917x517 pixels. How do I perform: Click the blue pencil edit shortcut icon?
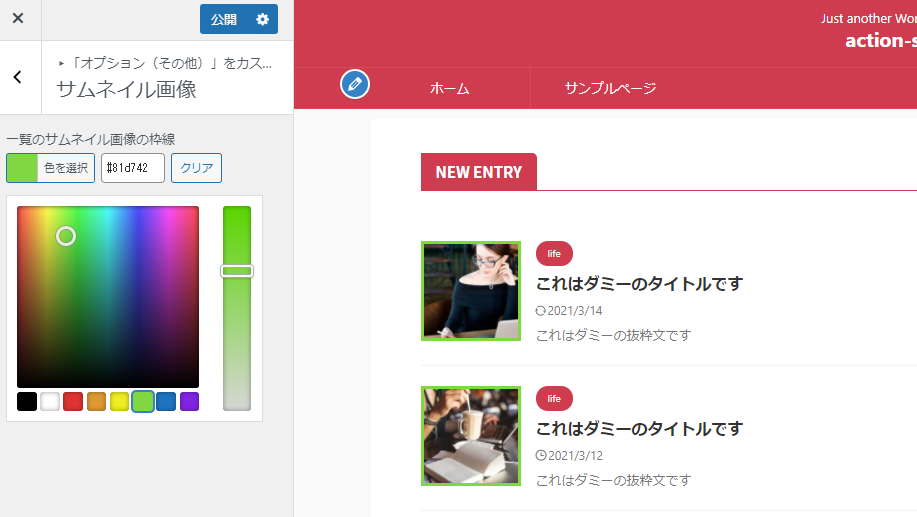[355, 84]
